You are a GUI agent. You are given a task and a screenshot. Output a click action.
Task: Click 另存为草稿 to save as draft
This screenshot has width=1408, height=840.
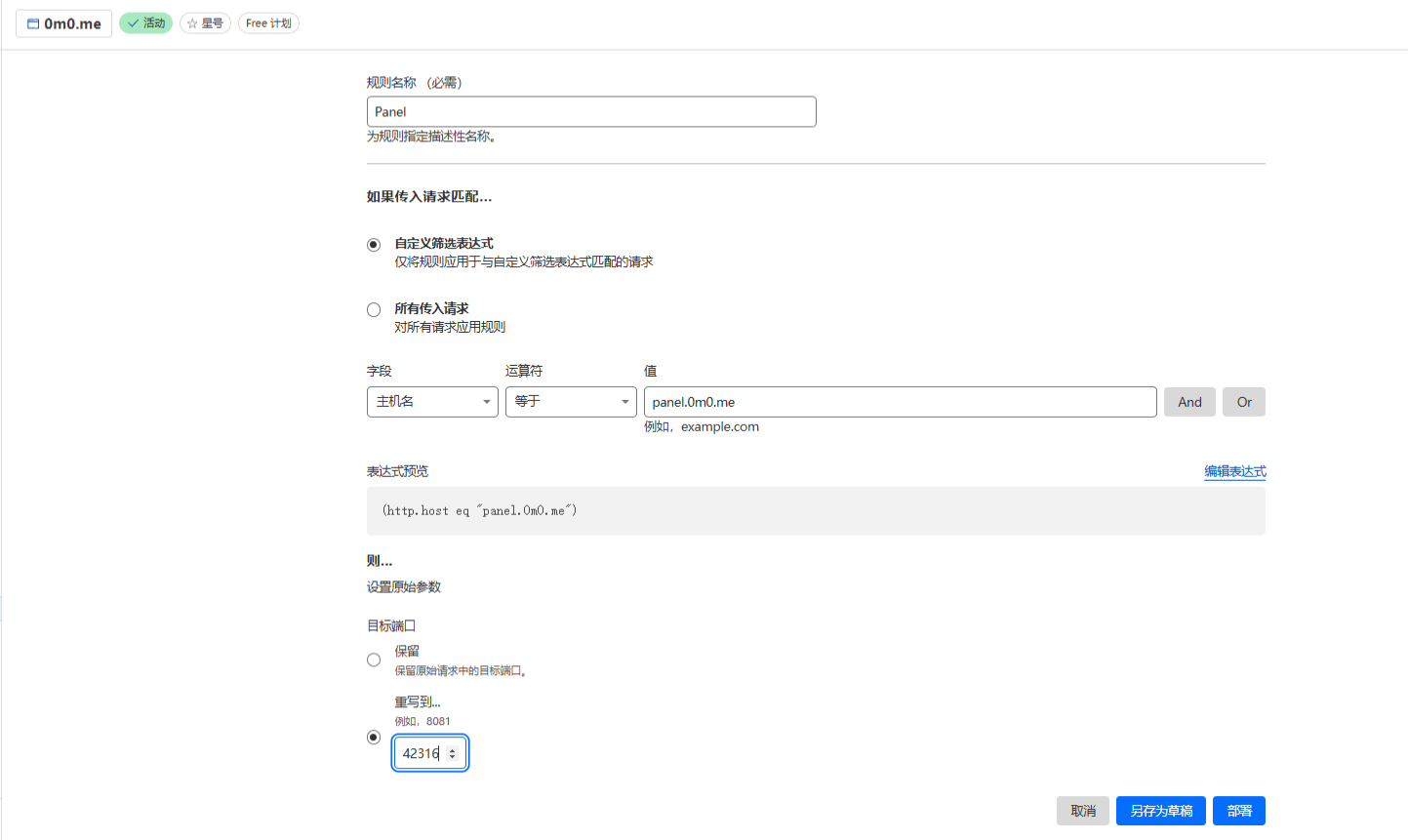tap(1160, 811)
